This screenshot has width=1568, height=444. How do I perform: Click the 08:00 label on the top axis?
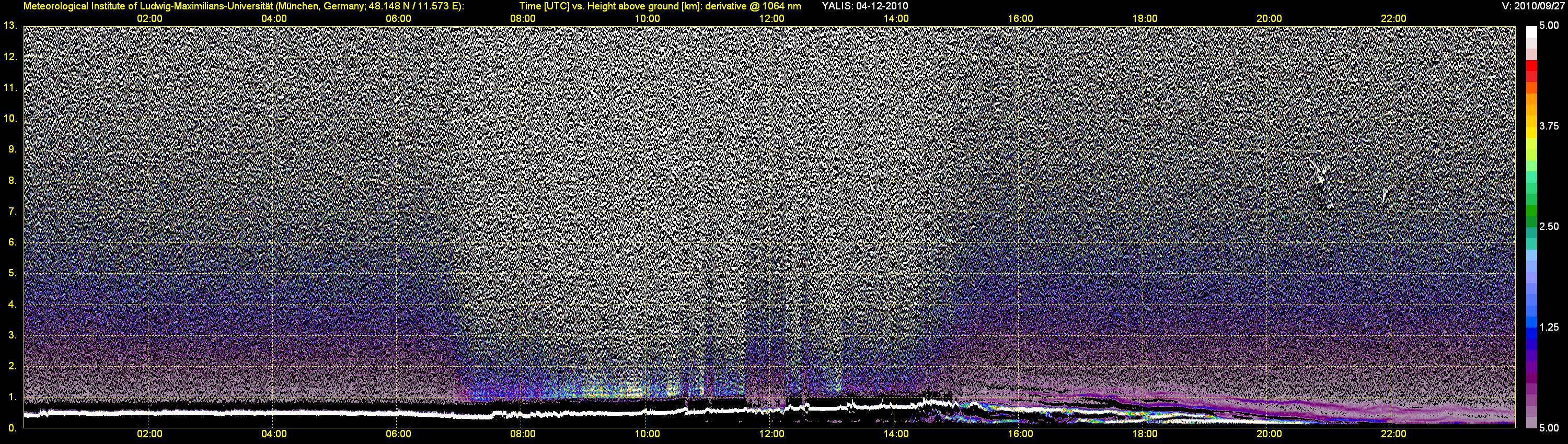pyautogui.click(x=523, y=19)
